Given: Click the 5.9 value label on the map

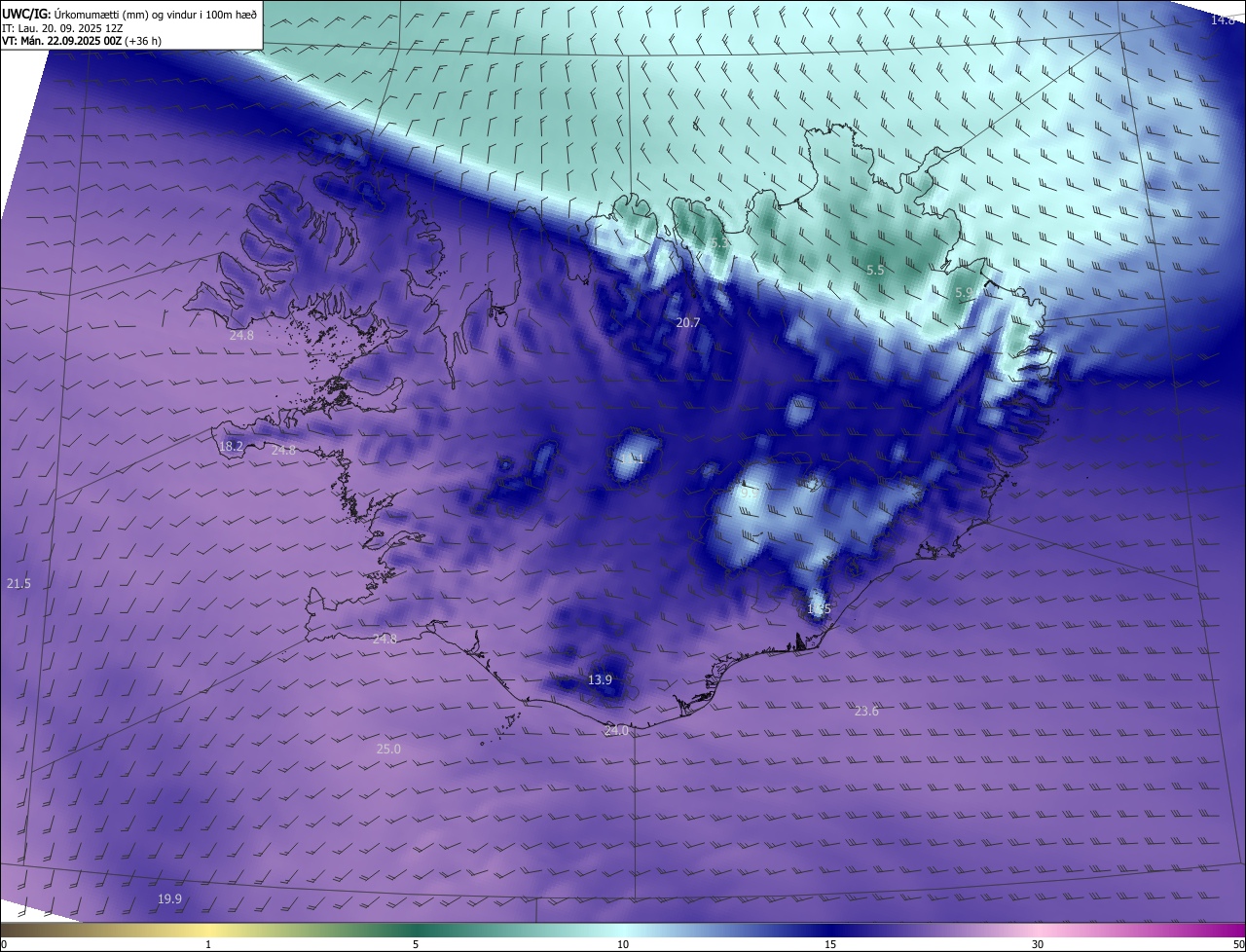Looking at the screenshot, I should coord(964,292).
